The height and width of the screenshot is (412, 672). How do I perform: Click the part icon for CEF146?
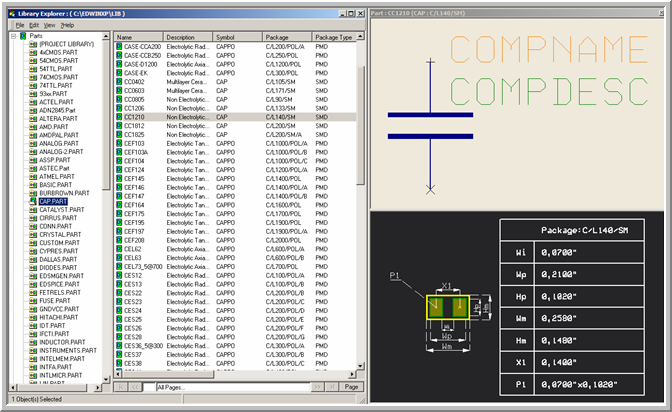[119, 187]
